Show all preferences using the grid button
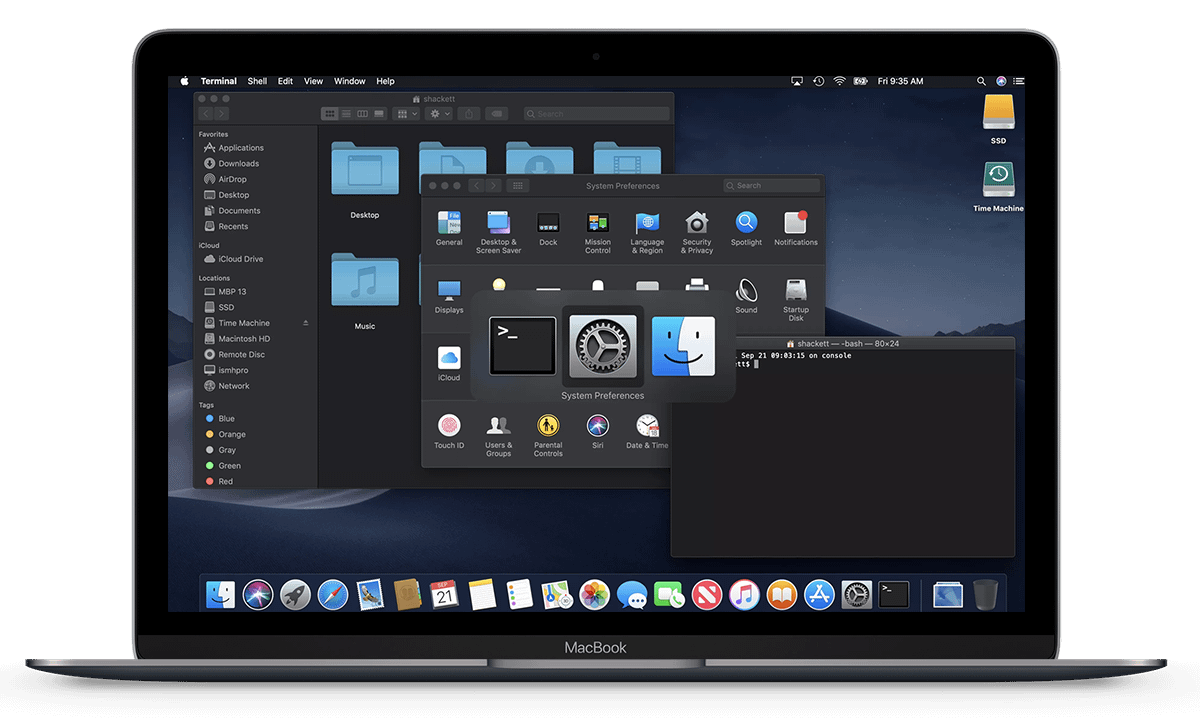This screenshot has width=1200, height=723. click(517, 185)
